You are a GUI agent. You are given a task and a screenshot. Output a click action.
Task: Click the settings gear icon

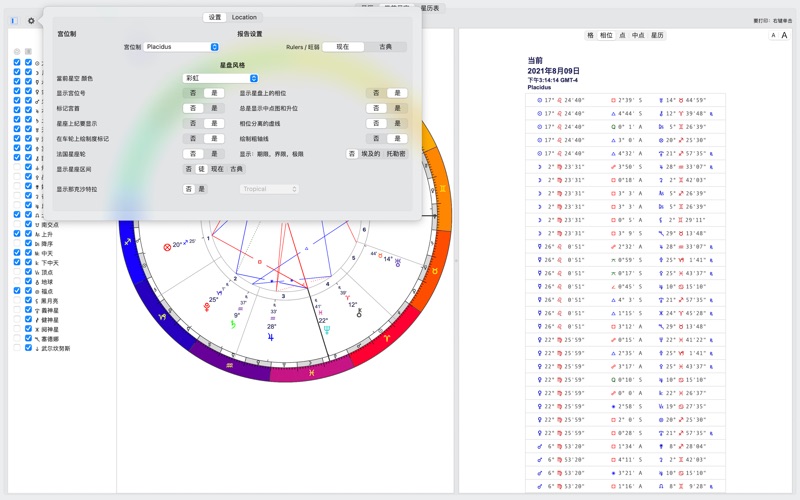pyautogui.click(x=31, y=21)
